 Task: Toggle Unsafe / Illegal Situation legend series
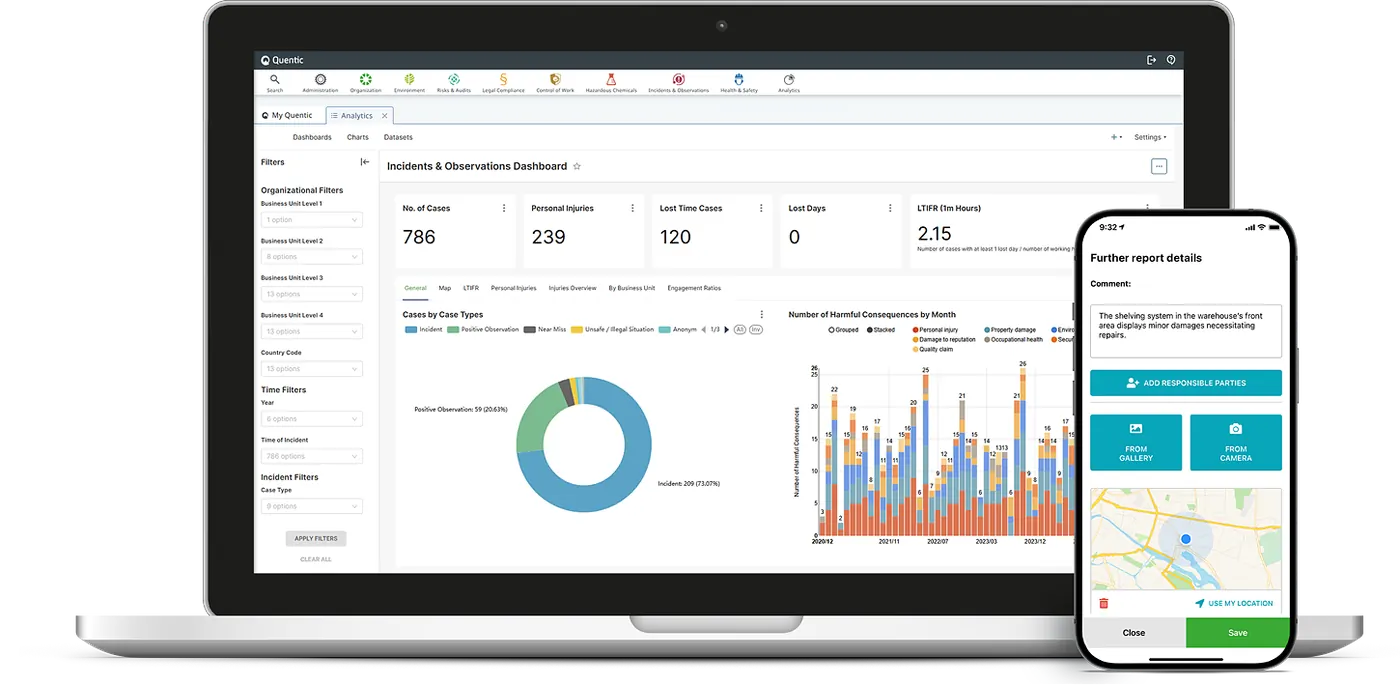point(612,329)
